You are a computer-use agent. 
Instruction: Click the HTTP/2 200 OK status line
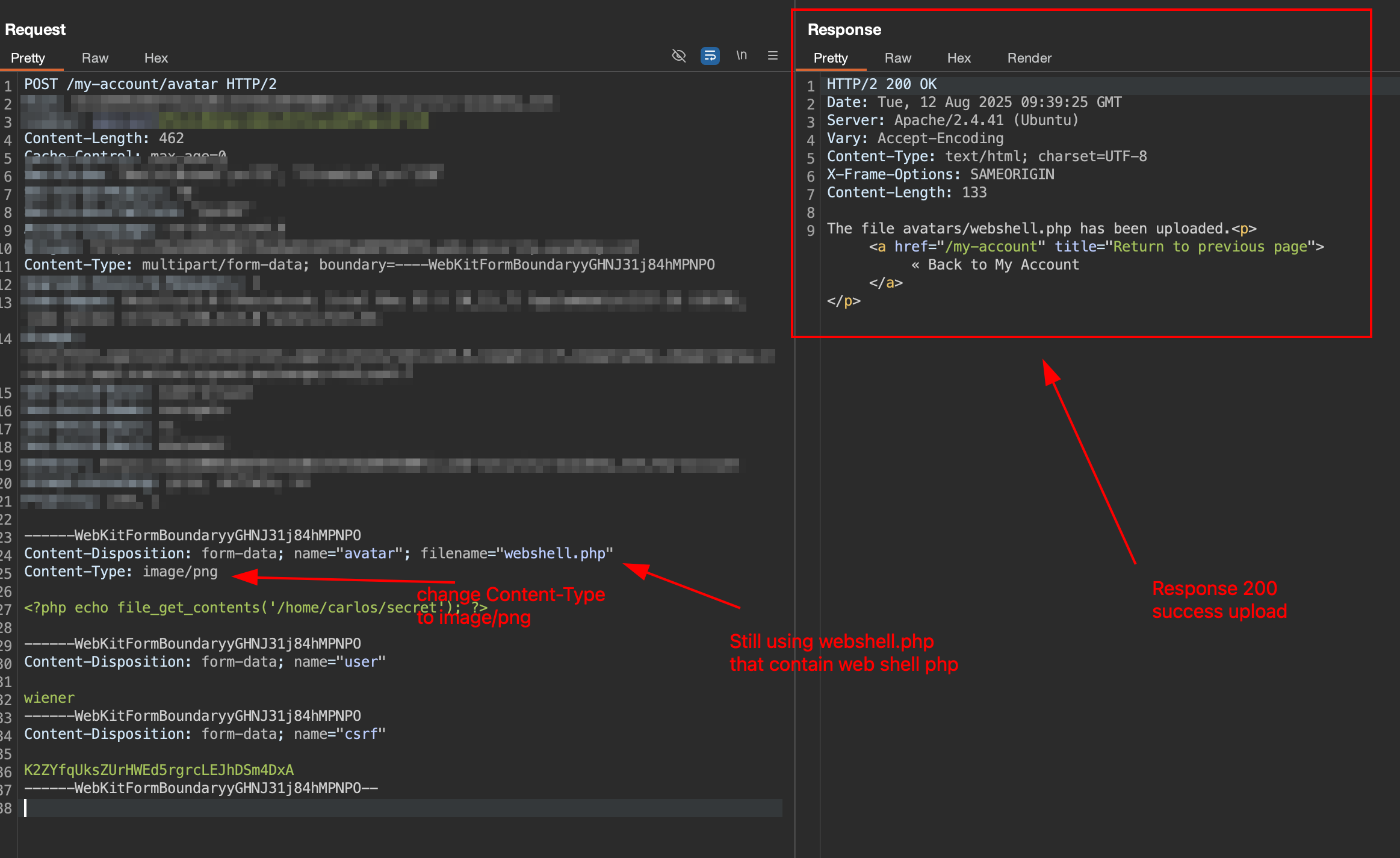click(882, 84)
